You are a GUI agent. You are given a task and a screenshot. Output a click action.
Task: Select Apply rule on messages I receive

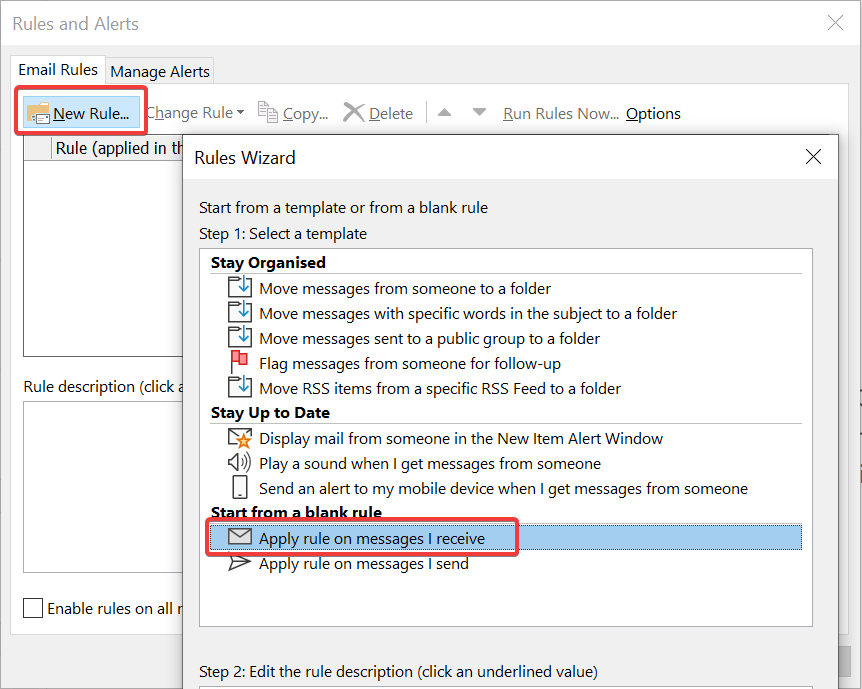pyautogui.click(x=371, y=538)
